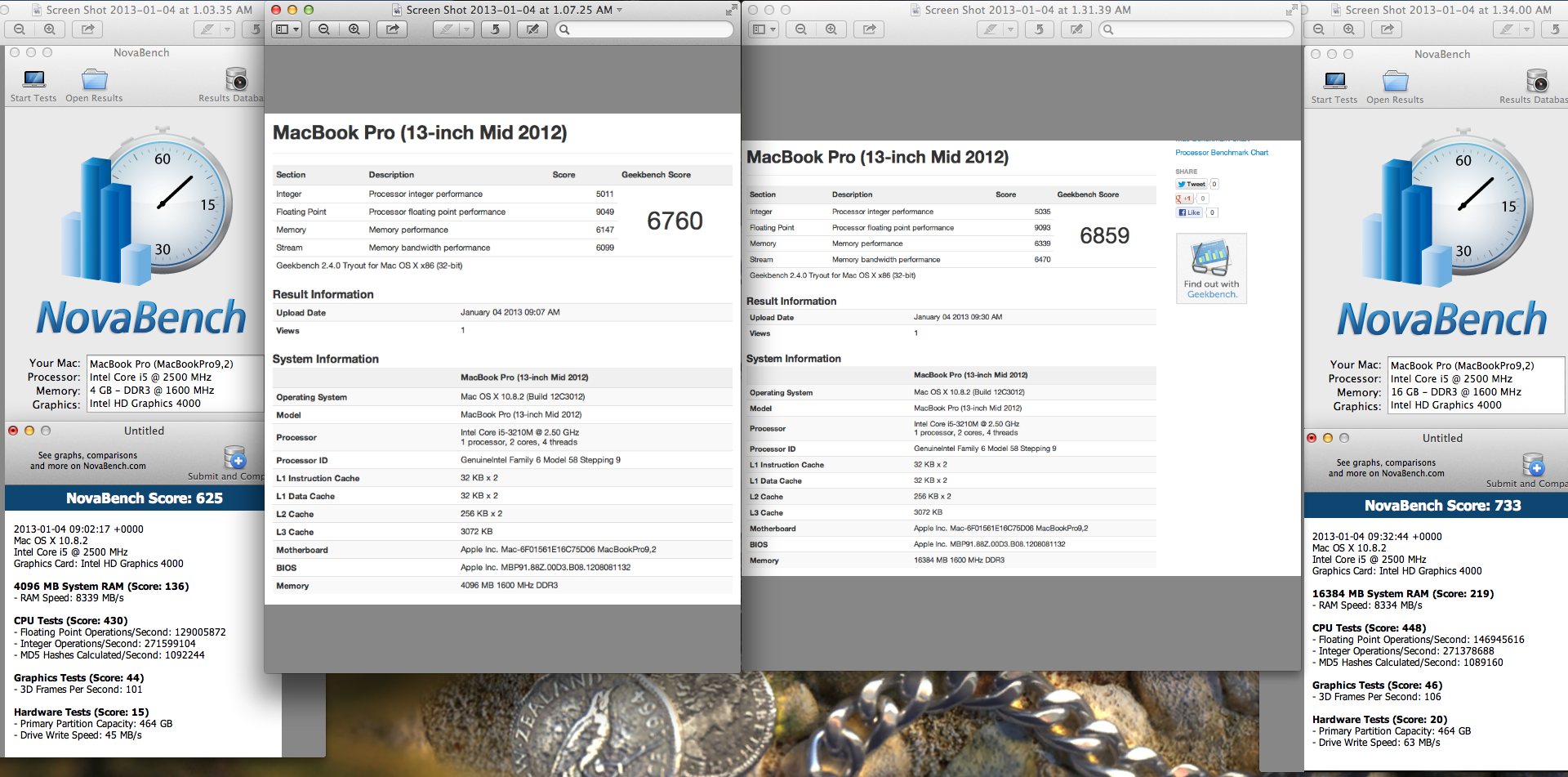This screenshot has height=777, width=1568.
Task: Open the View menu dropdown in the 1.31.39 AM window
Action: pos(764,29)
